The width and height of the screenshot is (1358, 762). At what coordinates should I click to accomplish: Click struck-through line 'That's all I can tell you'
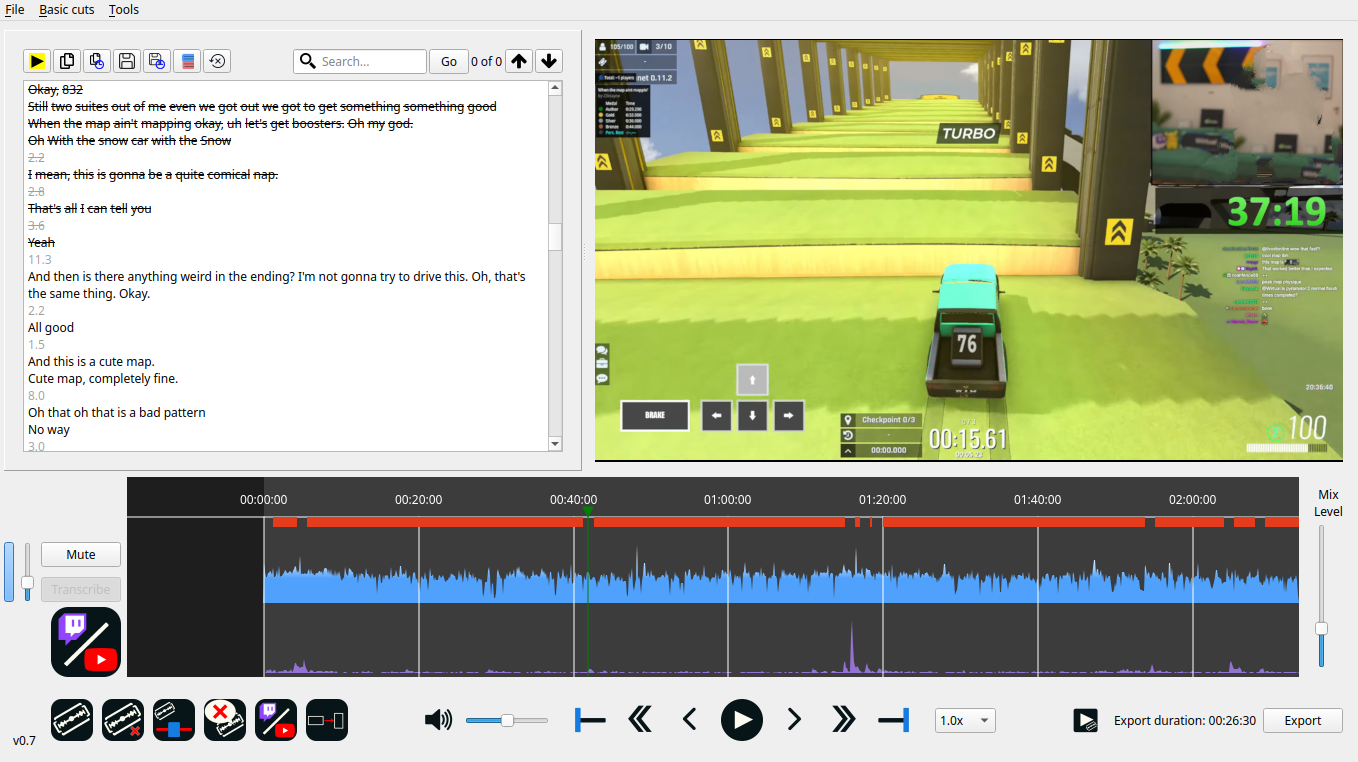tap(90, 208)
